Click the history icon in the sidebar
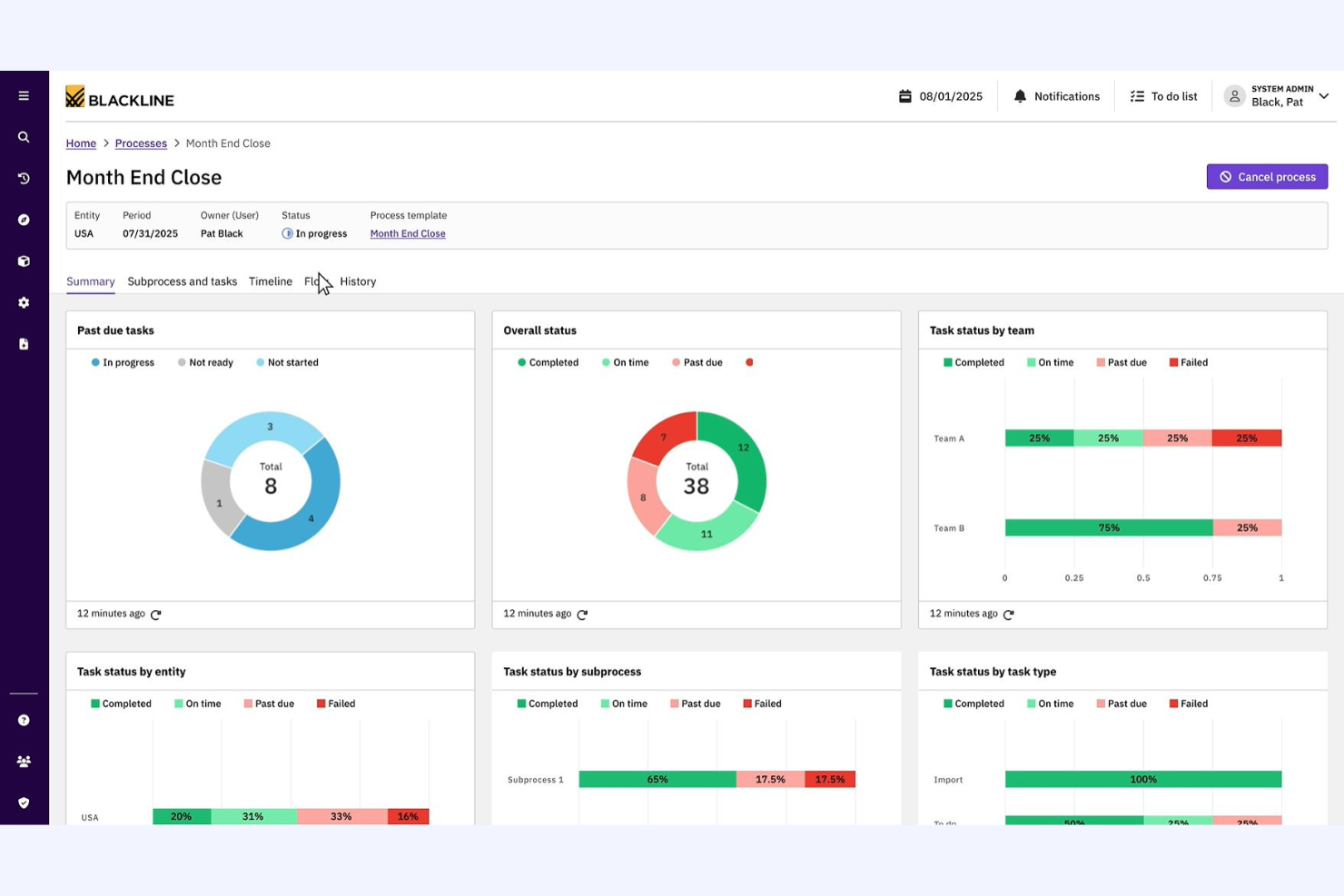 (x=24, y=178)
